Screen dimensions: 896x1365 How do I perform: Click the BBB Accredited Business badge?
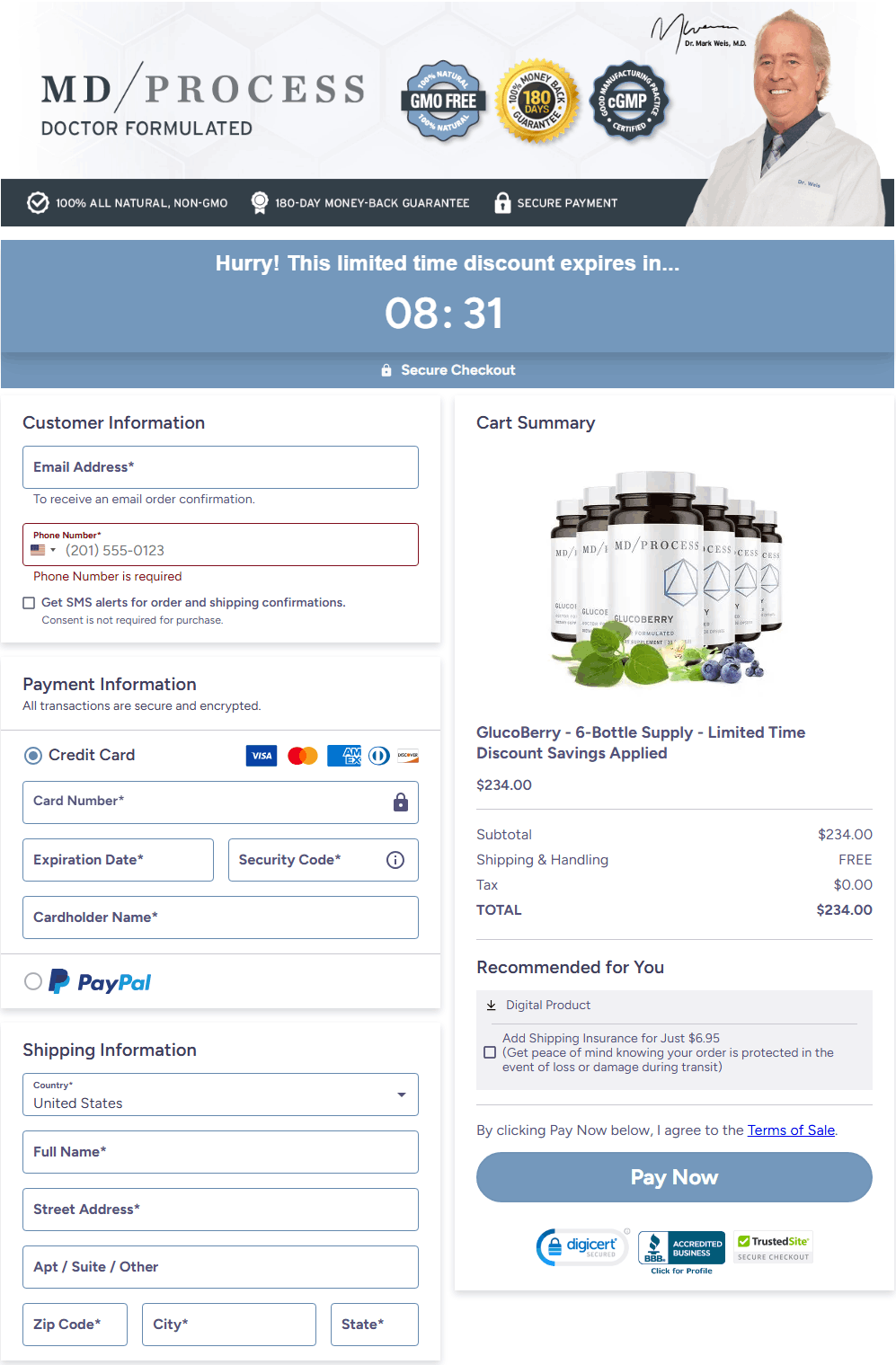pyautogui.click(x=681, y=1248)
